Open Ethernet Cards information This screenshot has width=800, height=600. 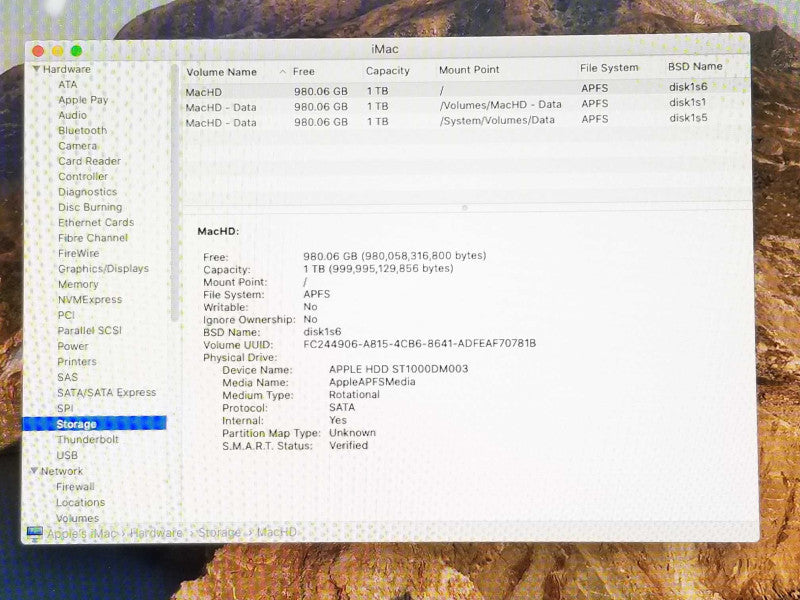coord(95,222)
